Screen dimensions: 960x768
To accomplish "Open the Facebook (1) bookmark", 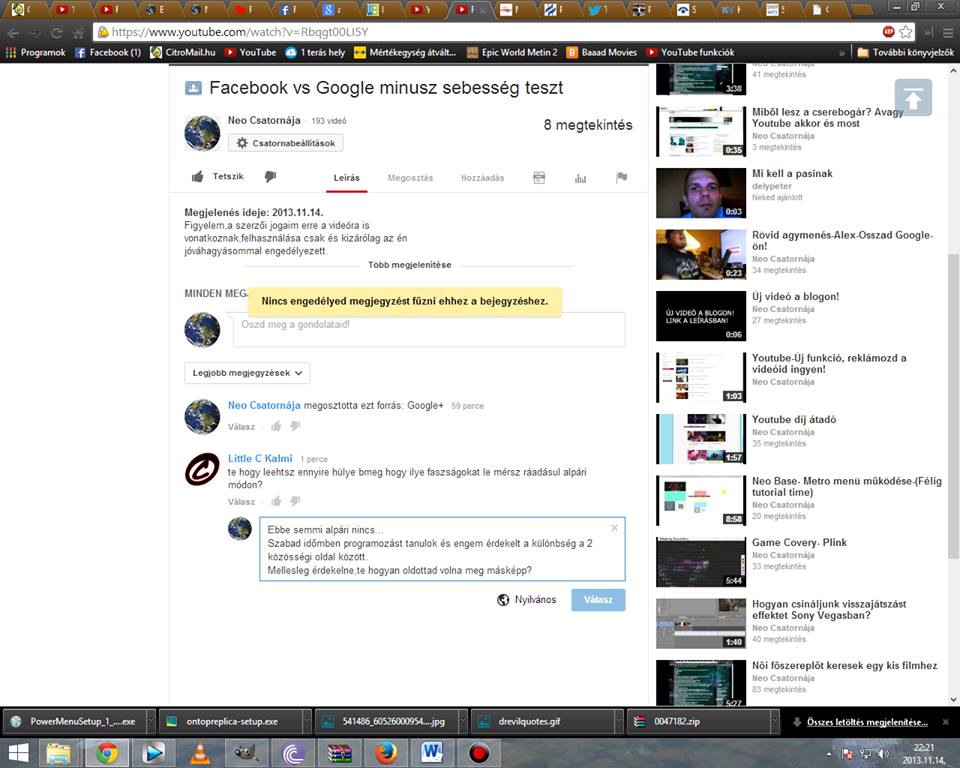I will tap(108, 53).
